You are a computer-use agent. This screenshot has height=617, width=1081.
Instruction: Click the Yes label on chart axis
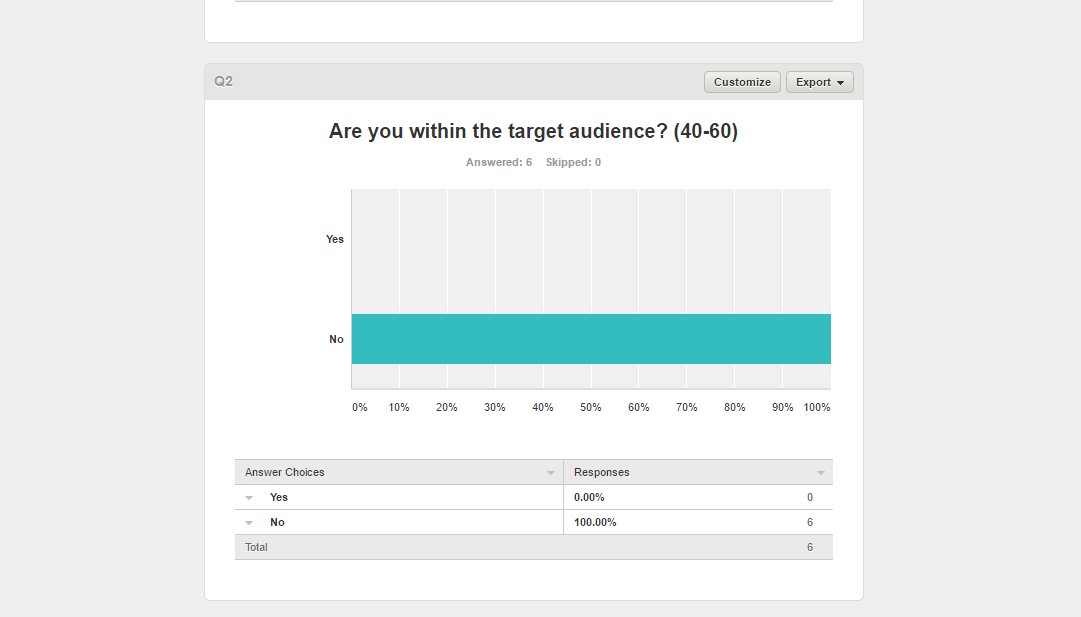pyautogui.click(x=334, y=239)
